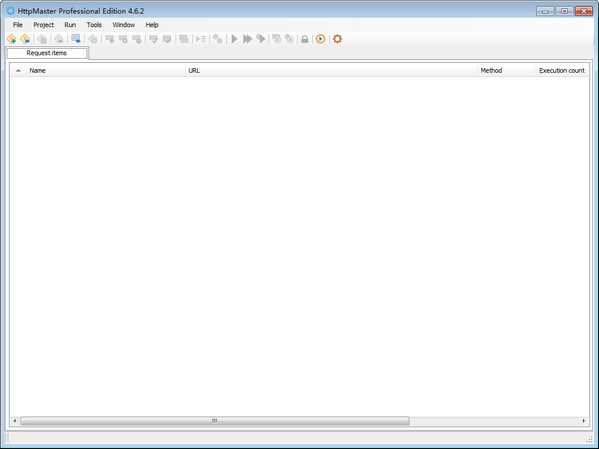Close the HttpMaster window
The height and width of the screenshot is (449, 599).
pos(584,11)
